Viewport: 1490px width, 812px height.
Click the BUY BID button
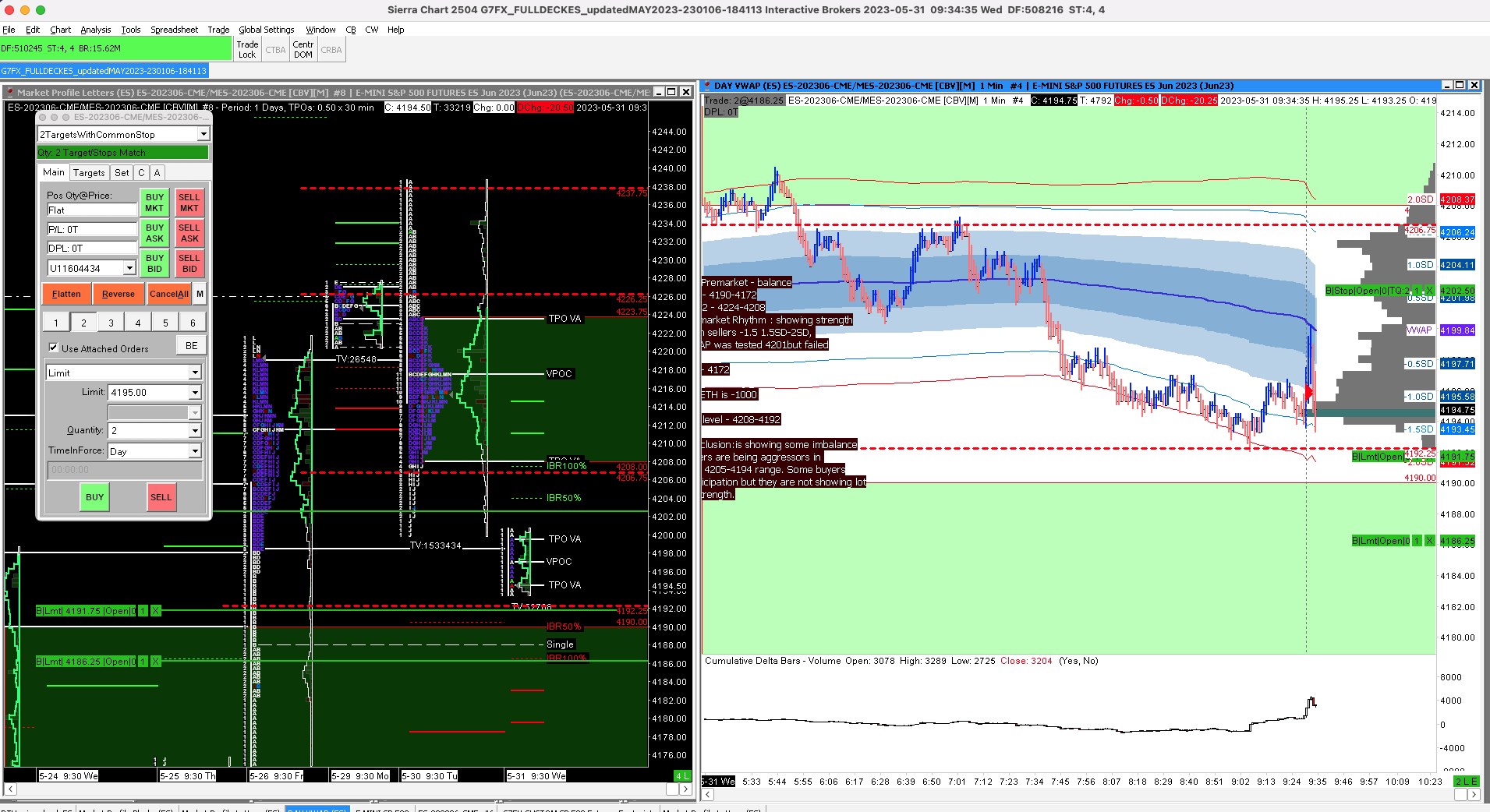pos(154,263)
